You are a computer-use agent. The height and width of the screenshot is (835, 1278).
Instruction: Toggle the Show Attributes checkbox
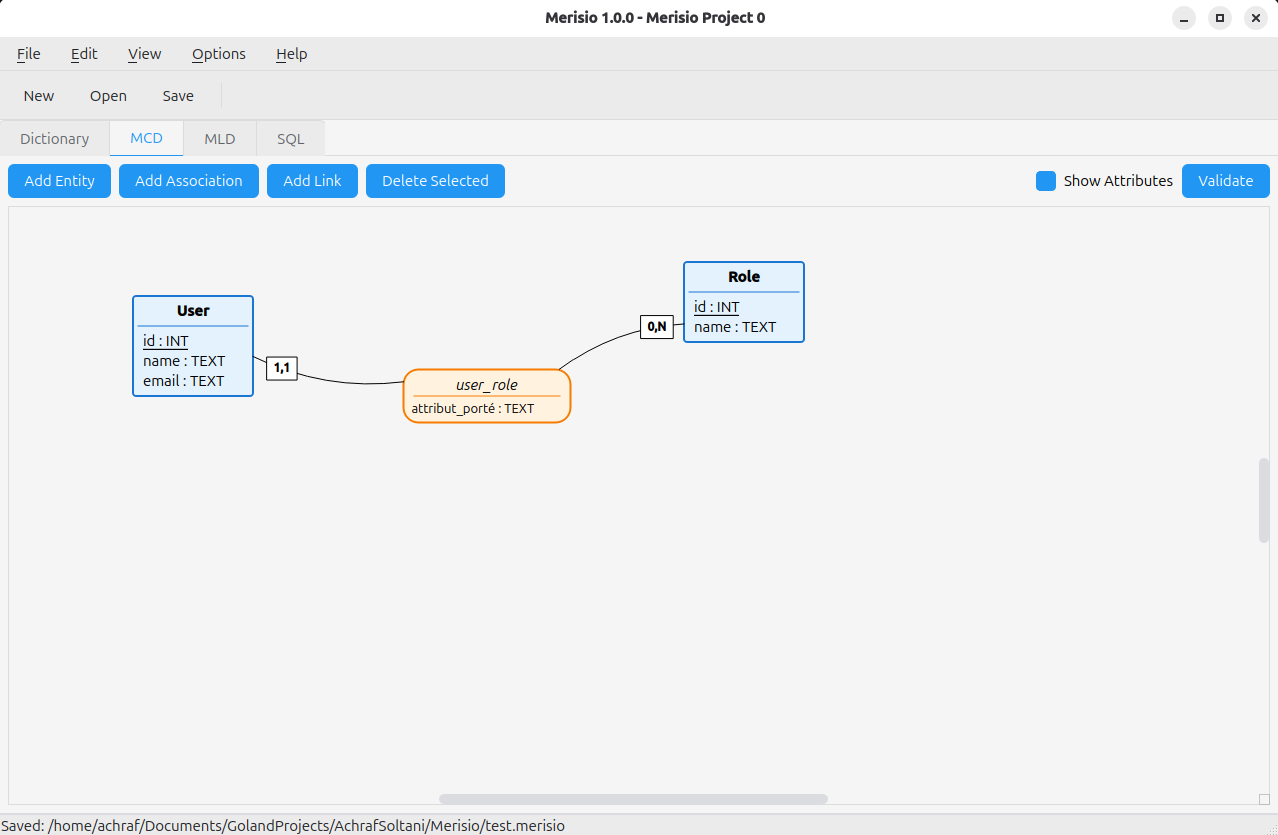pos(1046,181)
